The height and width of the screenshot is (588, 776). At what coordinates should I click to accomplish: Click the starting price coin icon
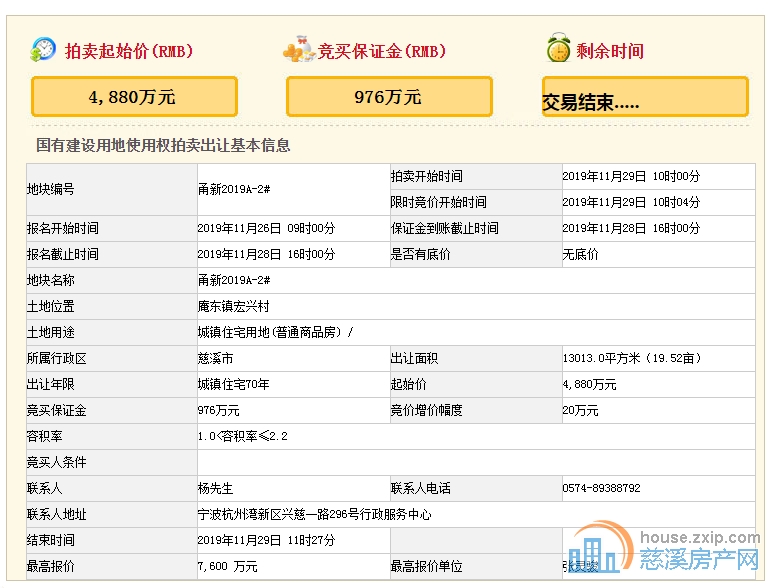click(44, 49)
